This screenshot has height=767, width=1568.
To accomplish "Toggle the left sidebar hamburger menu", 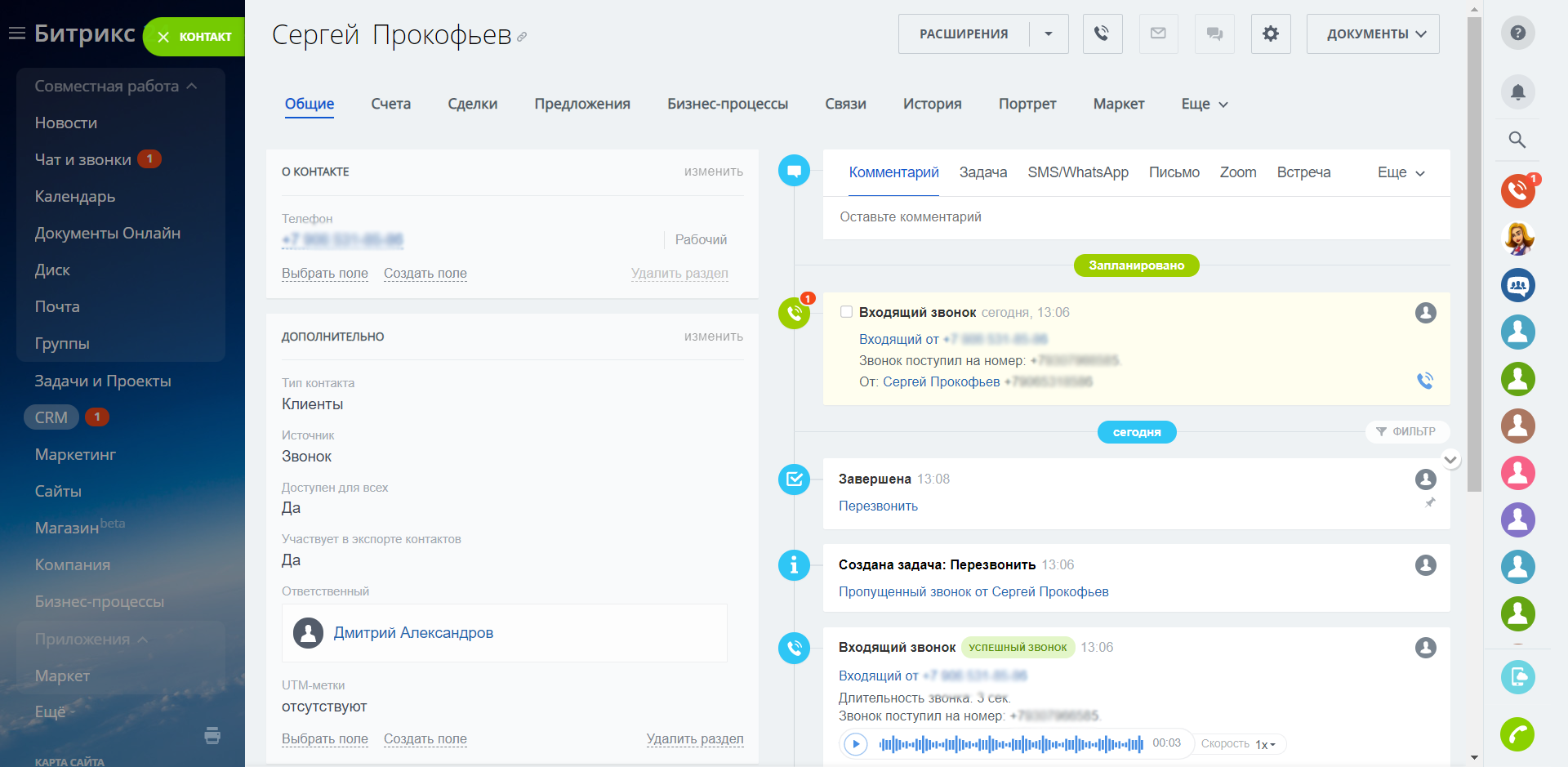I will pos(16,32).
